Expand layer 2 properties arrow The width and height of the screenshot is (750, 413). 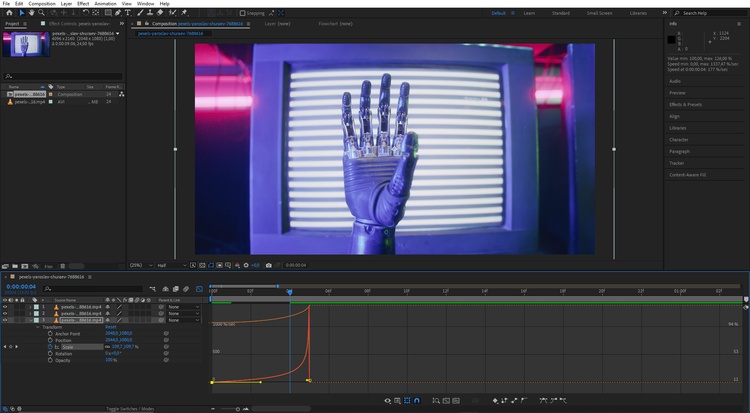pos(30,313)
